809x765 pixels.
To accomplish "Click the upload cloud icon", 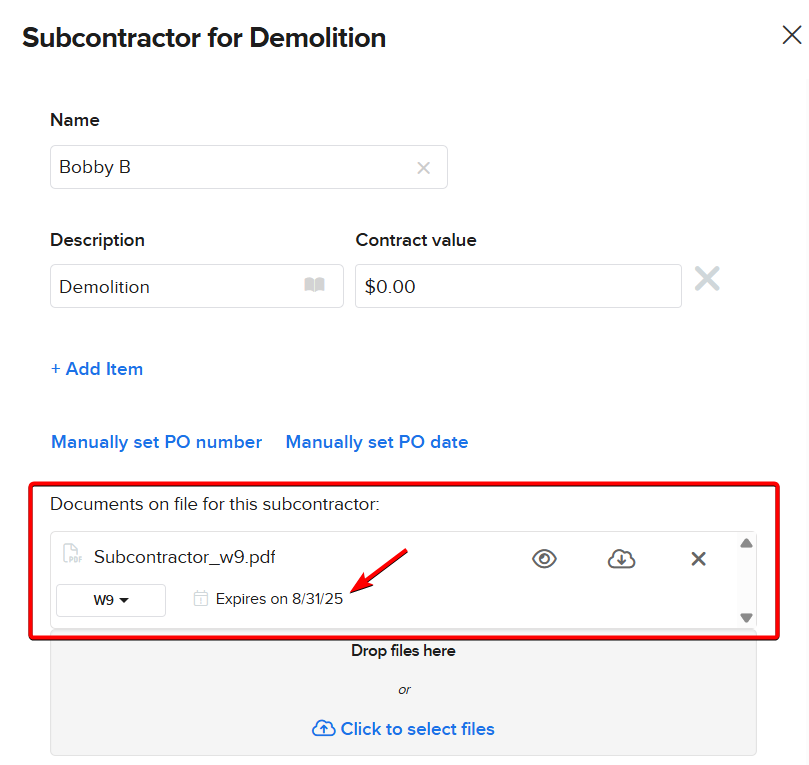I will 323,729.
